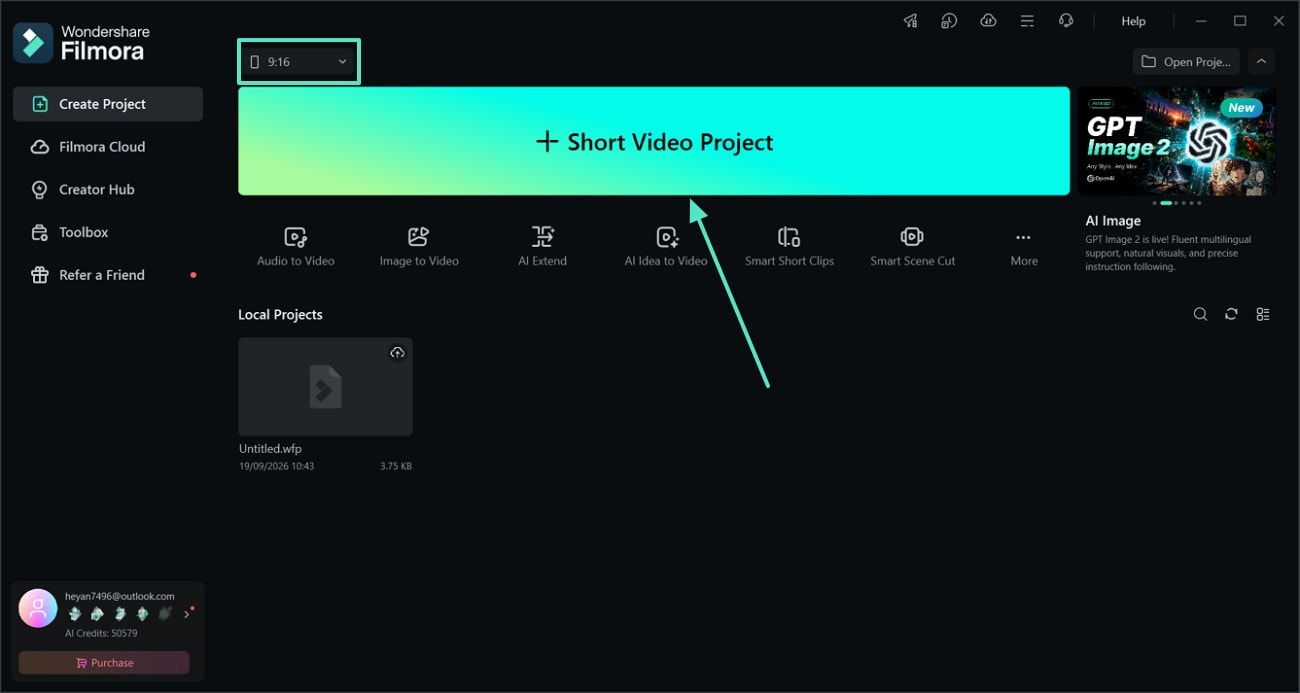Click the Local Projects heading

[280, 314]
